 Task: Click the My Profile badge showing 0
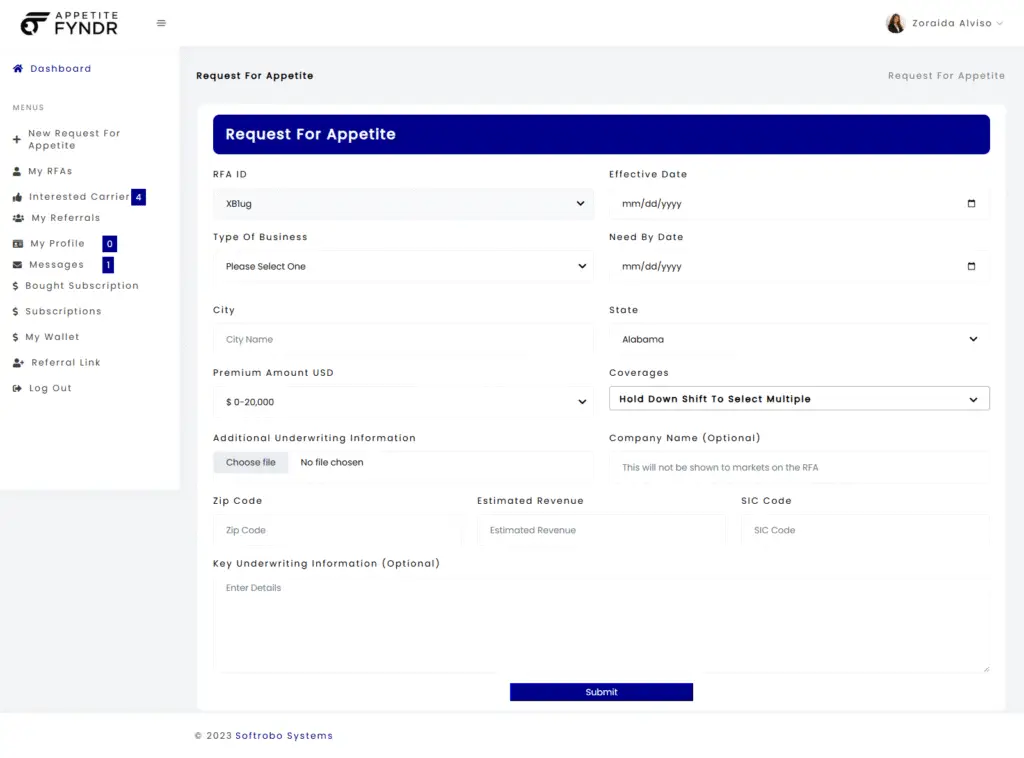tap(110, 244)
